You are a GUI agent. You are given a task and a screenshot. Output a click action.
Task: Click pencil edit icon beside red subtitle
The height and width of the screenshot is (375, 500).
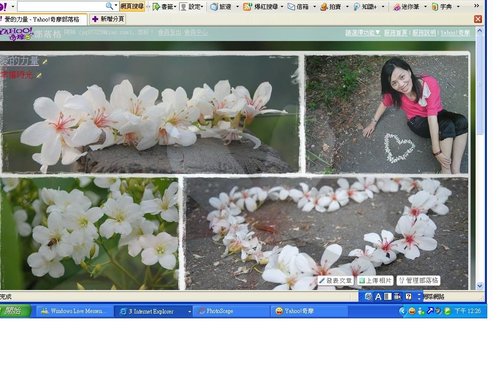pos(39,76)
